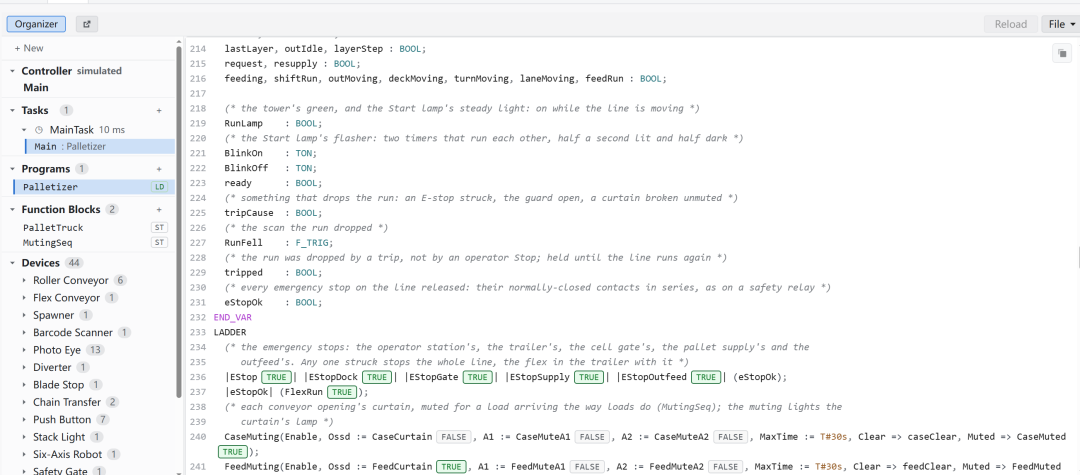The height and width of the screenshot is (475, 1080).
Task: Expand the Chain Transfer device group
Action: coord(25,402)
